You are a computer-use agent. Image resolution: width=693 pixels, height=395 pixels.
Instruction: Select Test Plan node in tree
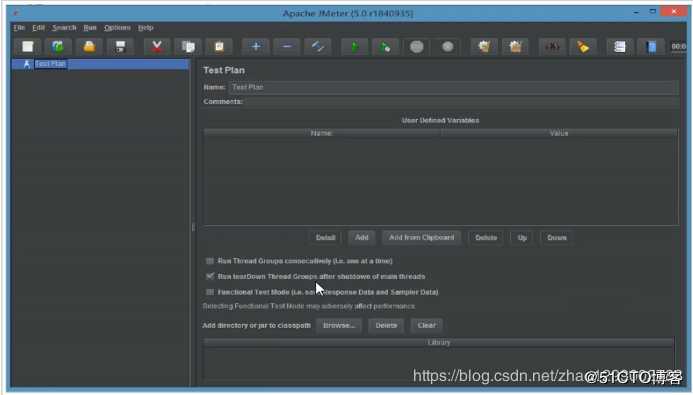pos(50,64)
